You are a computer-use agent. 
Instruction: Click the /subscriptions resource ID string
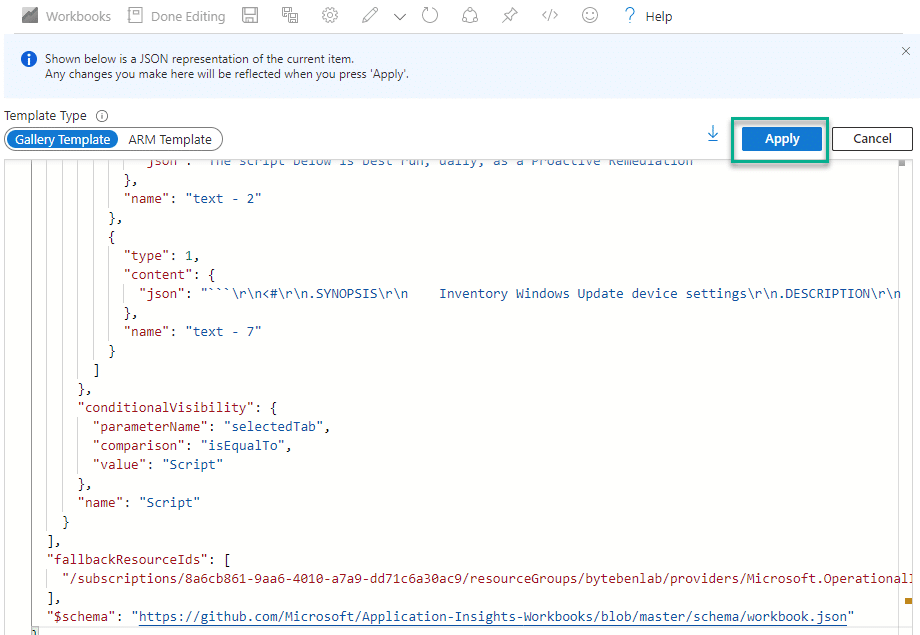pyautogui.click(x=487, y=579)
